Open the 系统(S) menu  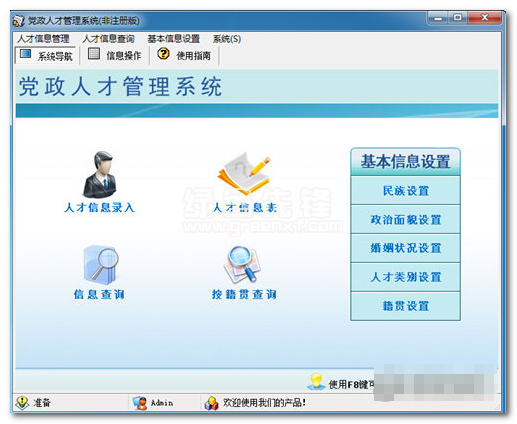[227, 39]
